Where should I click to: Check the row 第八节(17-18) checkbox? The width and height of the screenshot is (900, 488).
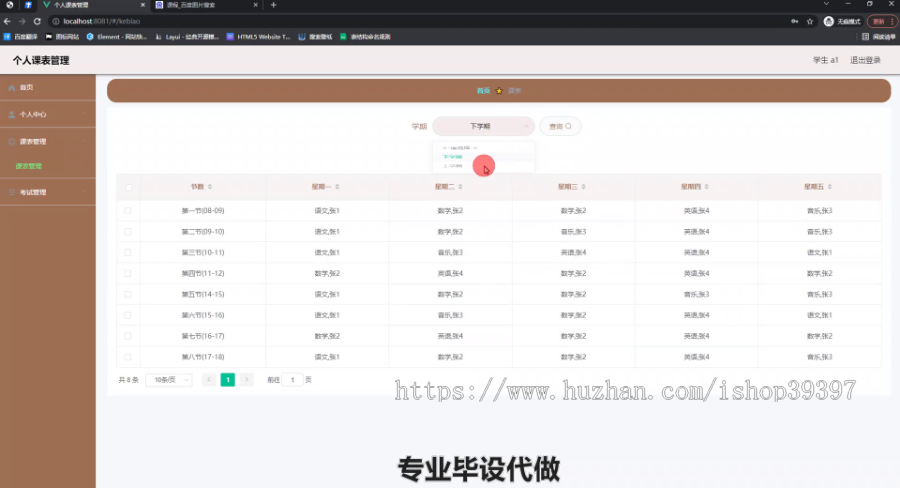[x=128, y=357]
